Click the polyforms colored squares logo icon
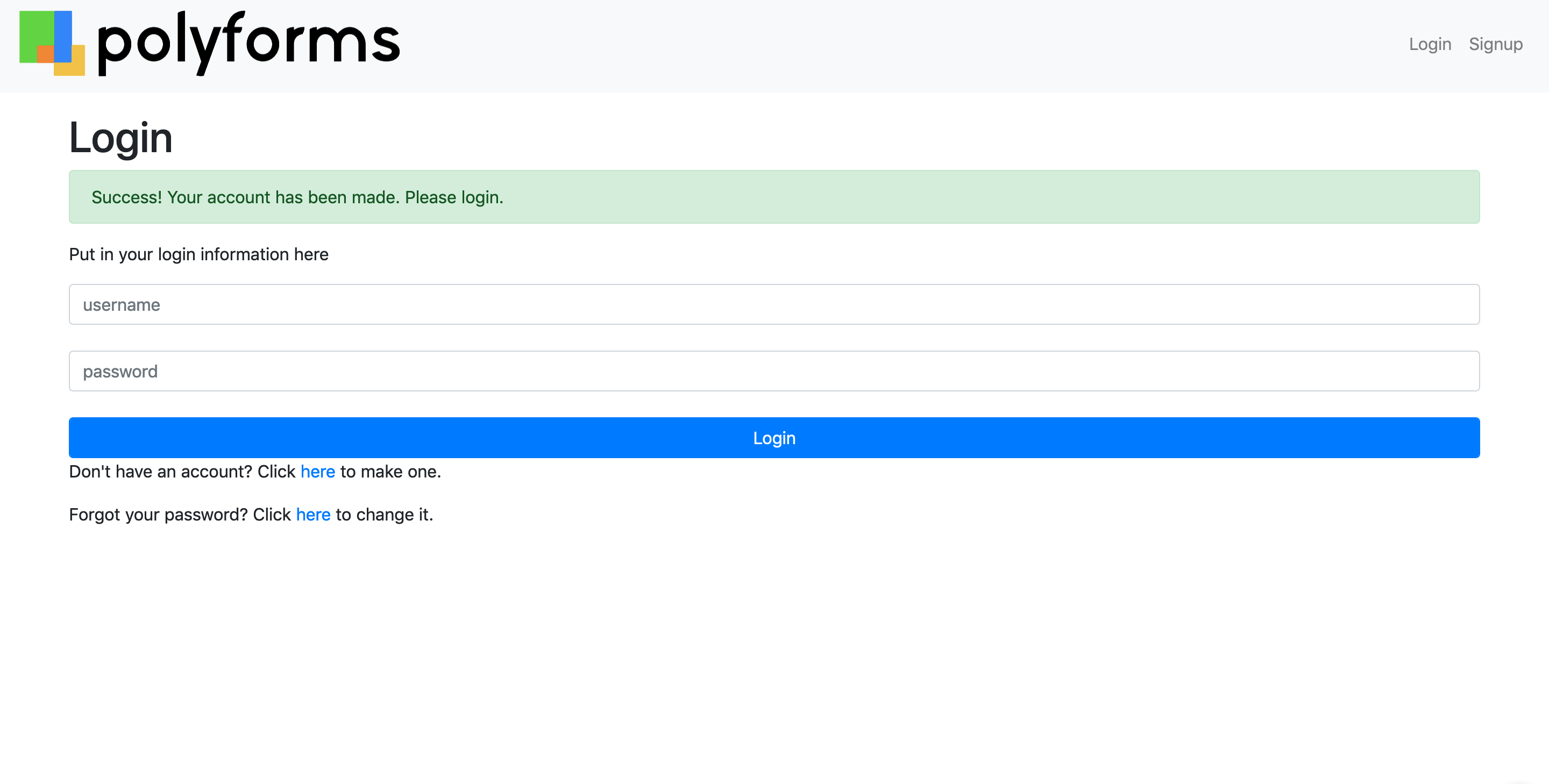Image resolution: width=1549 pixels, height=784 pixels. coord(52,44)
